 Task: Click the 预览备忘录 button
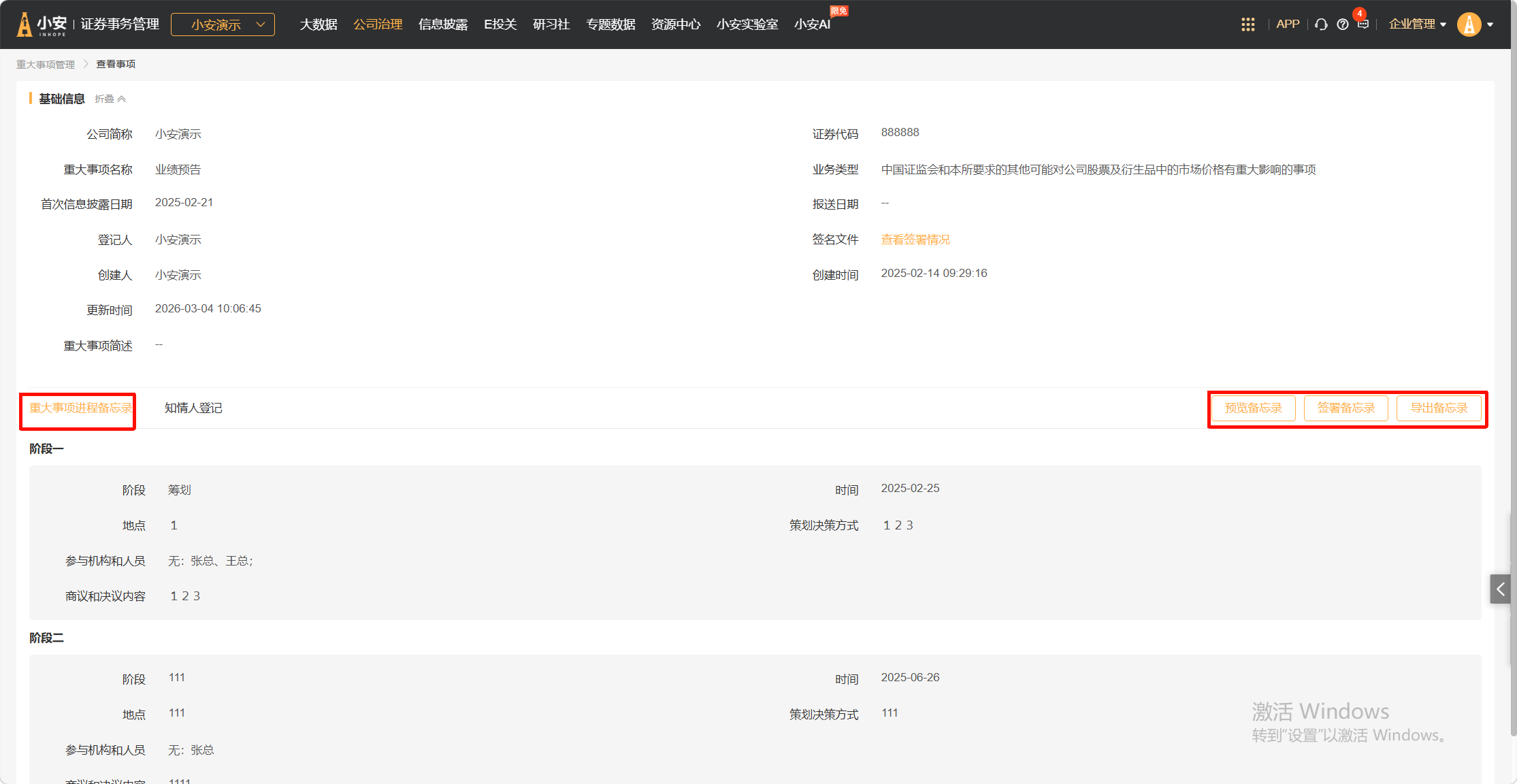point(1253,408)
